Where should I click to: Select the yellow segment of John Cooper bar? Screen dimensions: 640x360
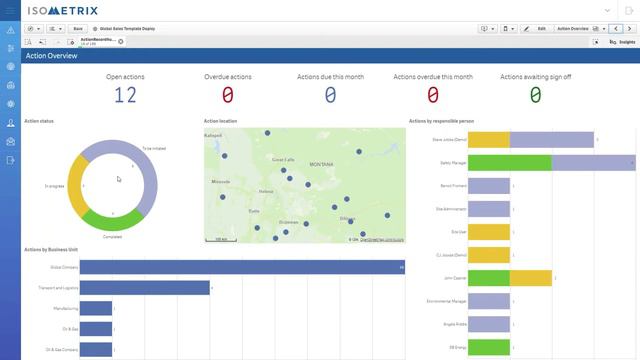[531, 278]
